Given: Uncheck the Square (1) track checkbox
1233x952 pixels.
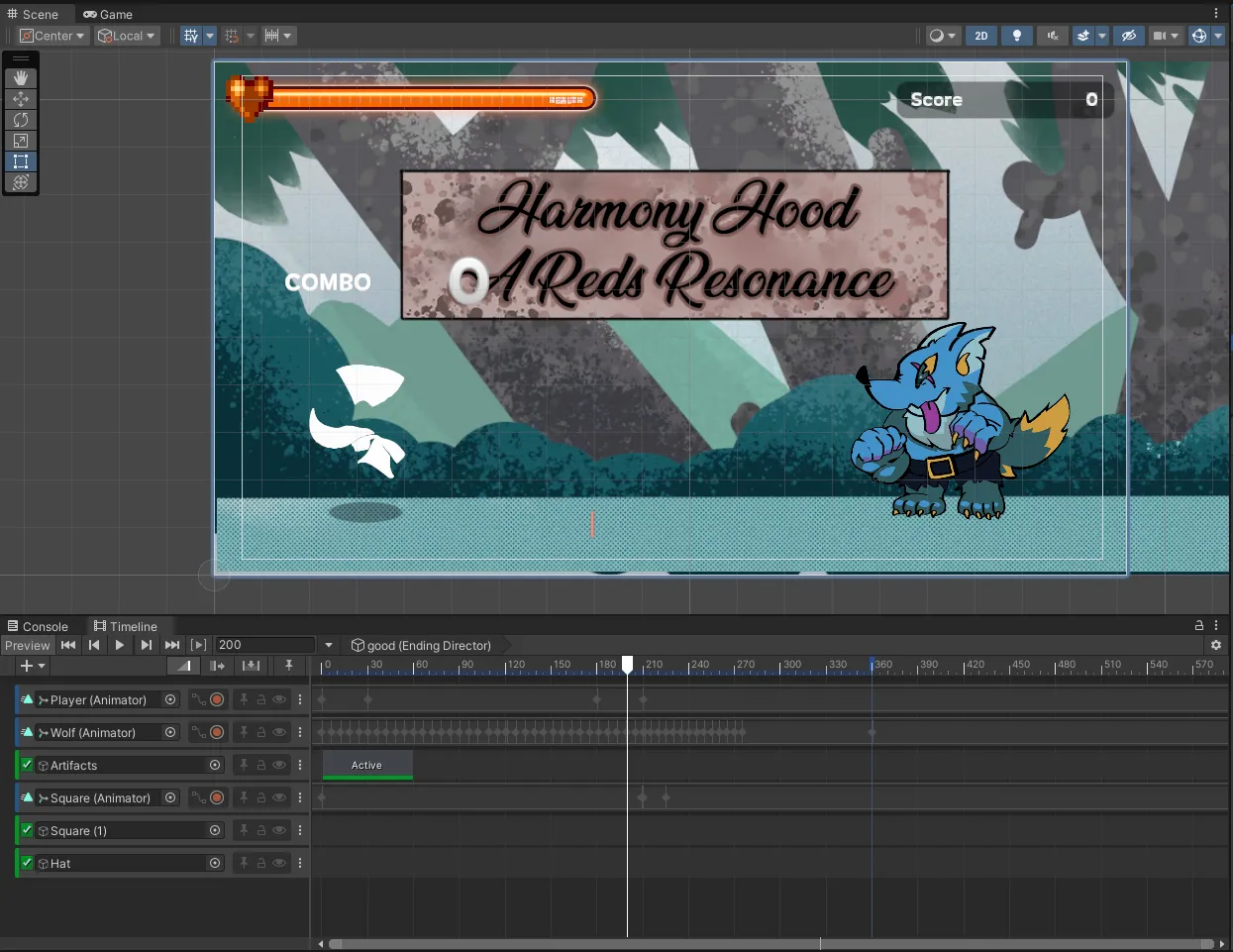Looking at the screenshot, I should coord(28,830).
